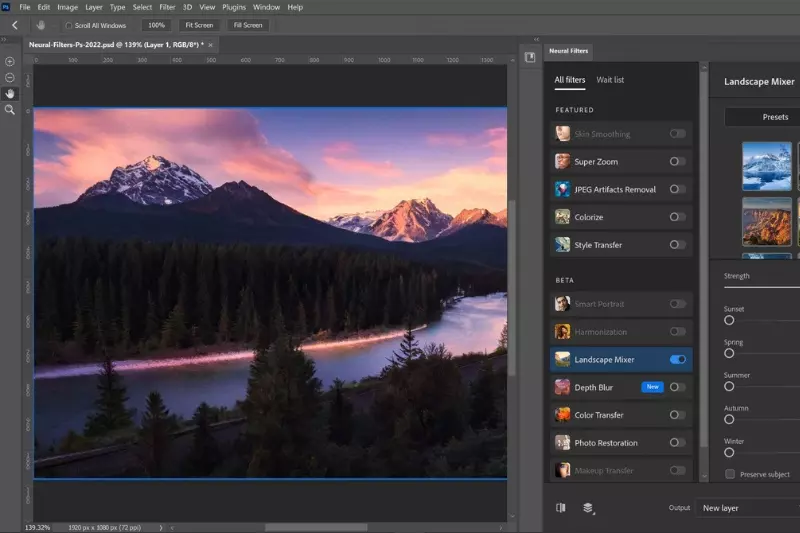Enable the Super Zoom toggle
800x533 pixels.
(x=678, y=161)
